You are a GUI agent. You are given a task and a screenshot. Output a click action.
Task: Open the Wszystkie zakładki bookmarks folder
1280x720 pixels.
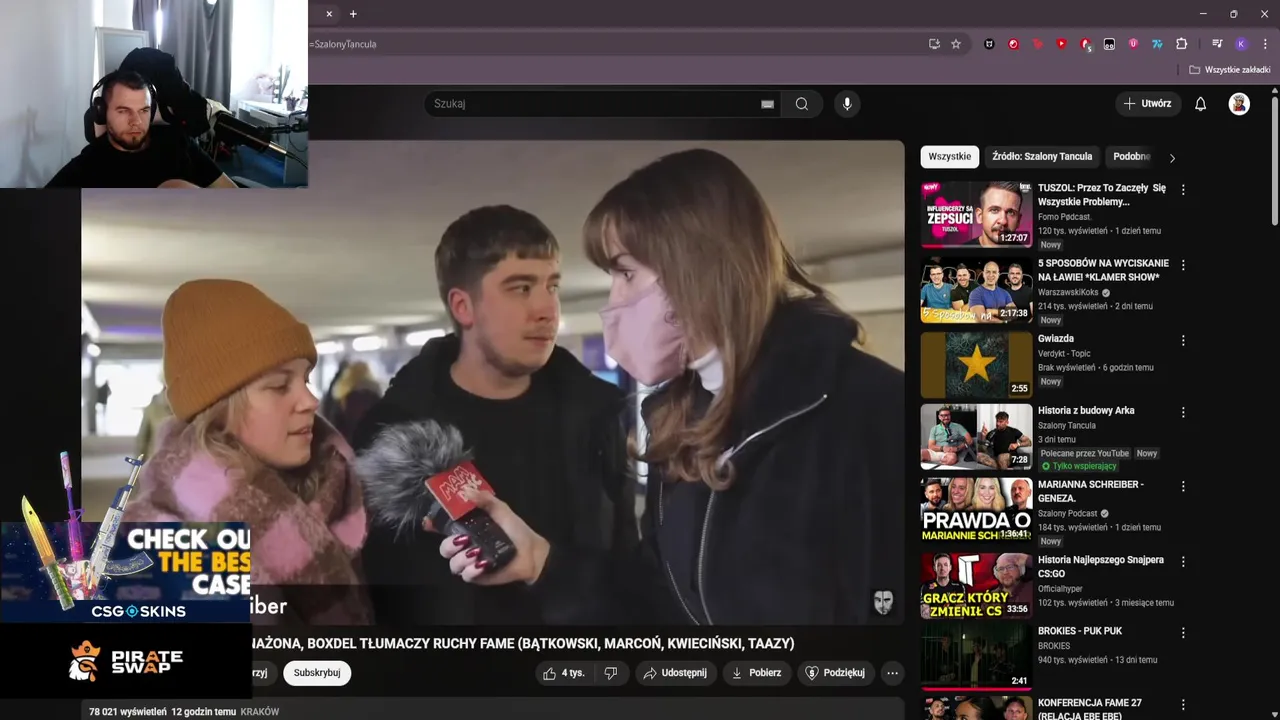point(1229,70)
